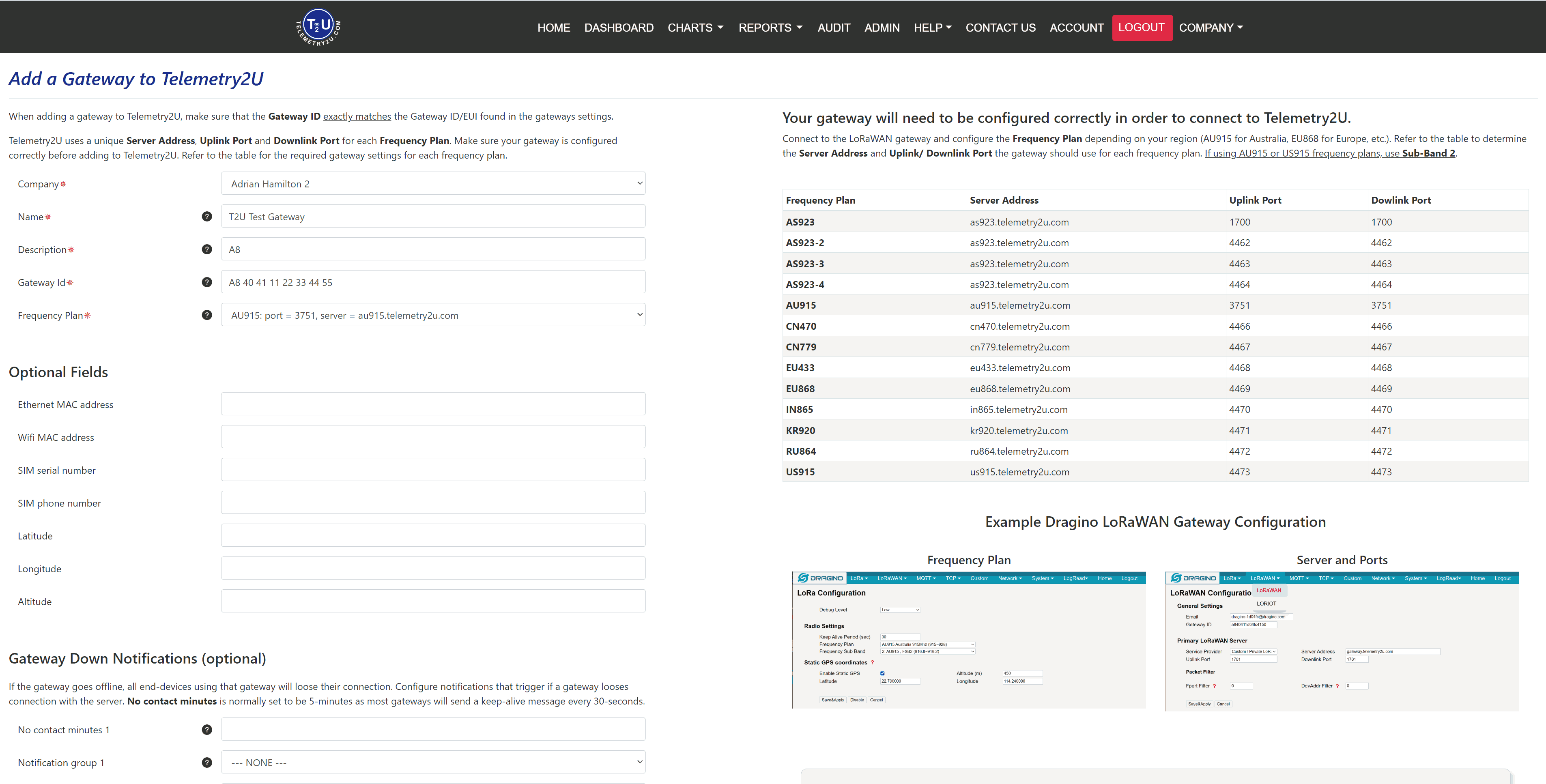Open the AUDIT page
The width and height of the screenshot is (1546, 784).
click(834, 28)
